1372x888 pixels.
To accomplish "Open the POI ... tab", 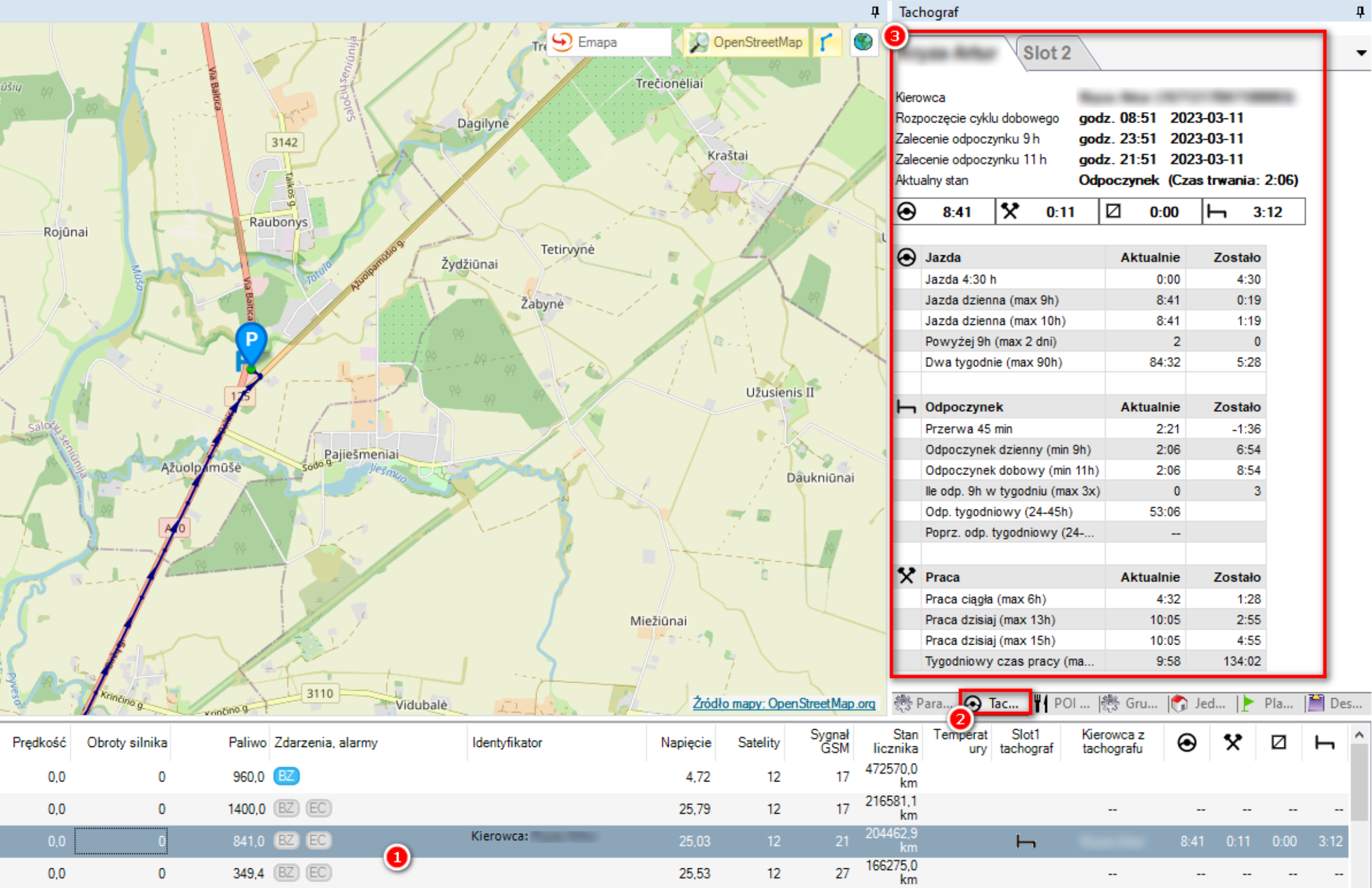I will (1063, 703).
